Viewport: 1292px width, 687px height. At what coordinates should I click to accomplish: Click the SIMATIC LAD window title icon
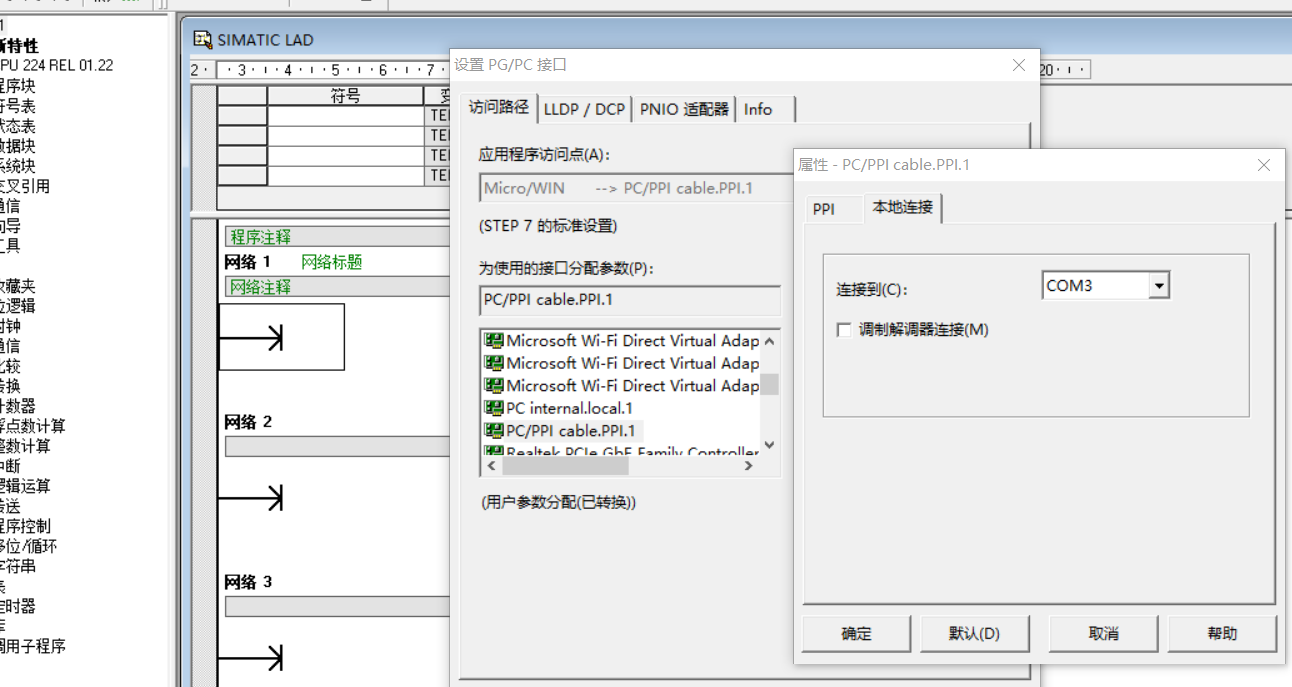click(x=203, y=40)
